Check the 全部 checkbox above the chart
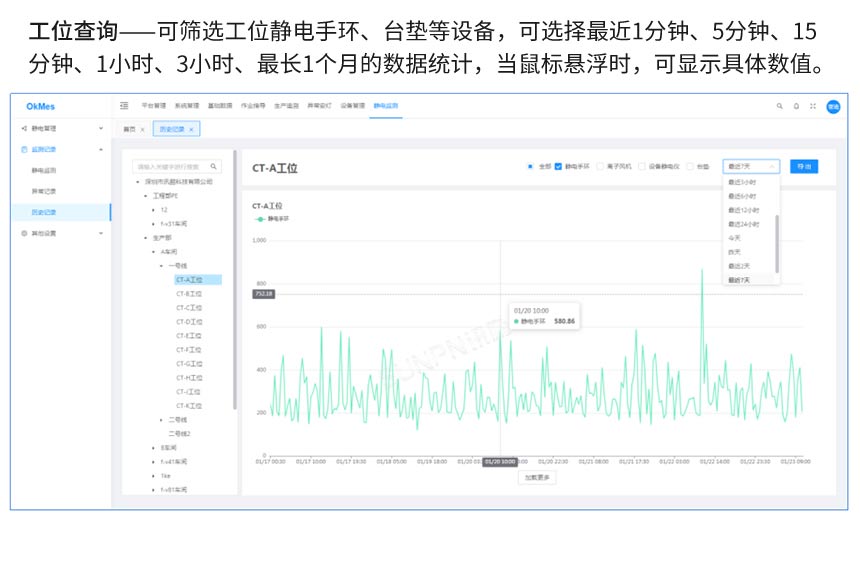The width and height of the screenshot is (860, 579). pos(530,165)
